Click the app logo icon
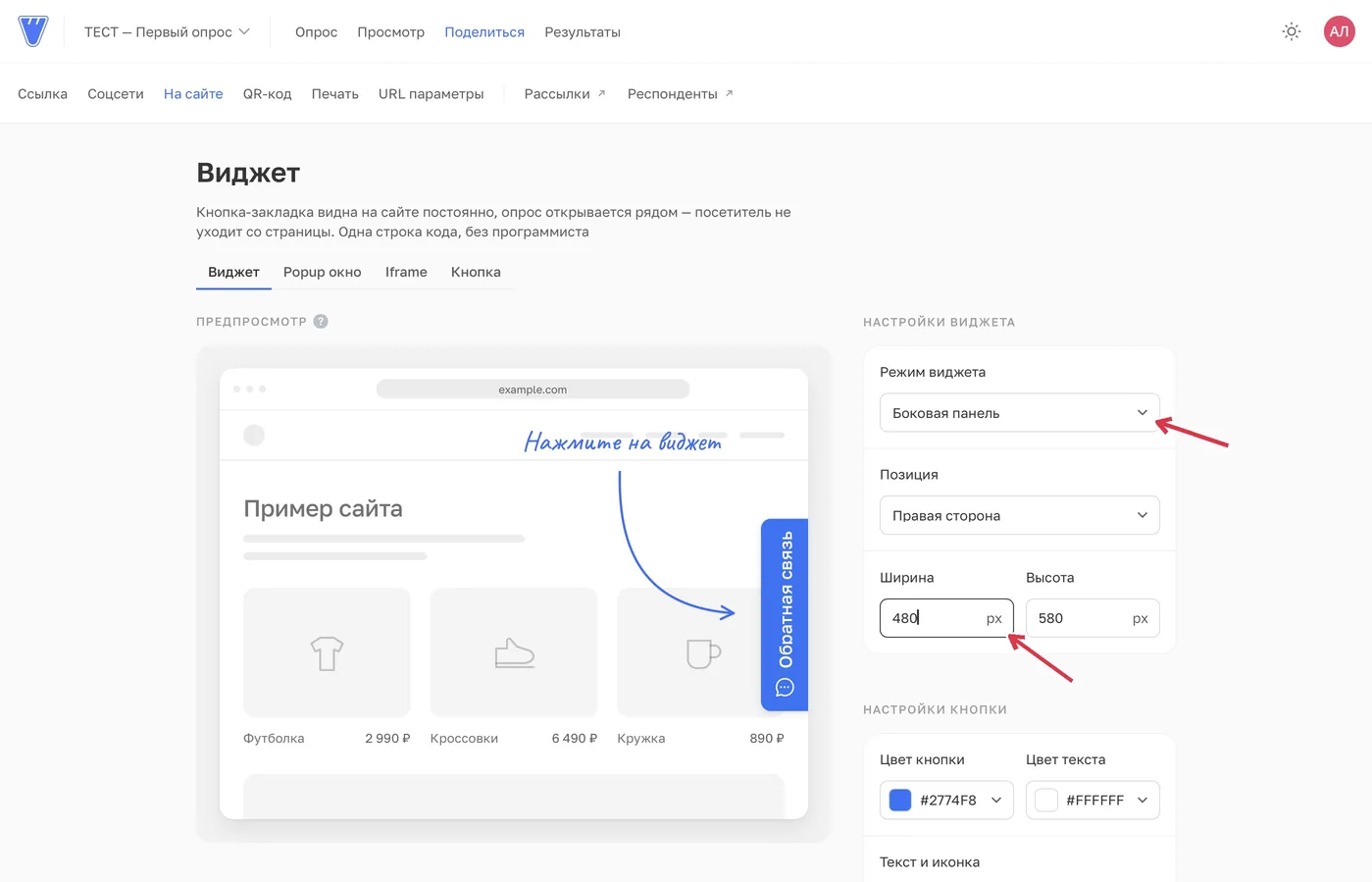The height and width of the screenshot is (882, 1372). (33, 31)
